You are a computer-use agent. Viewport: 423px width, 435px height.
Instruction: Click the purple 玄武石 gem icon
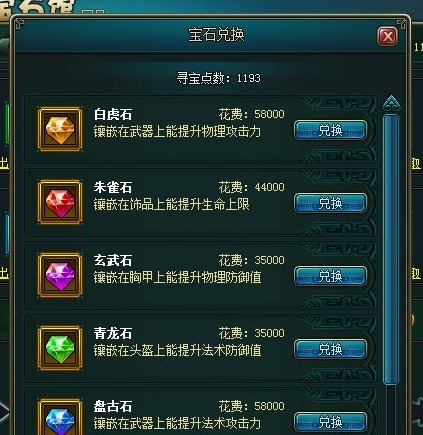[x=60, y=275]
